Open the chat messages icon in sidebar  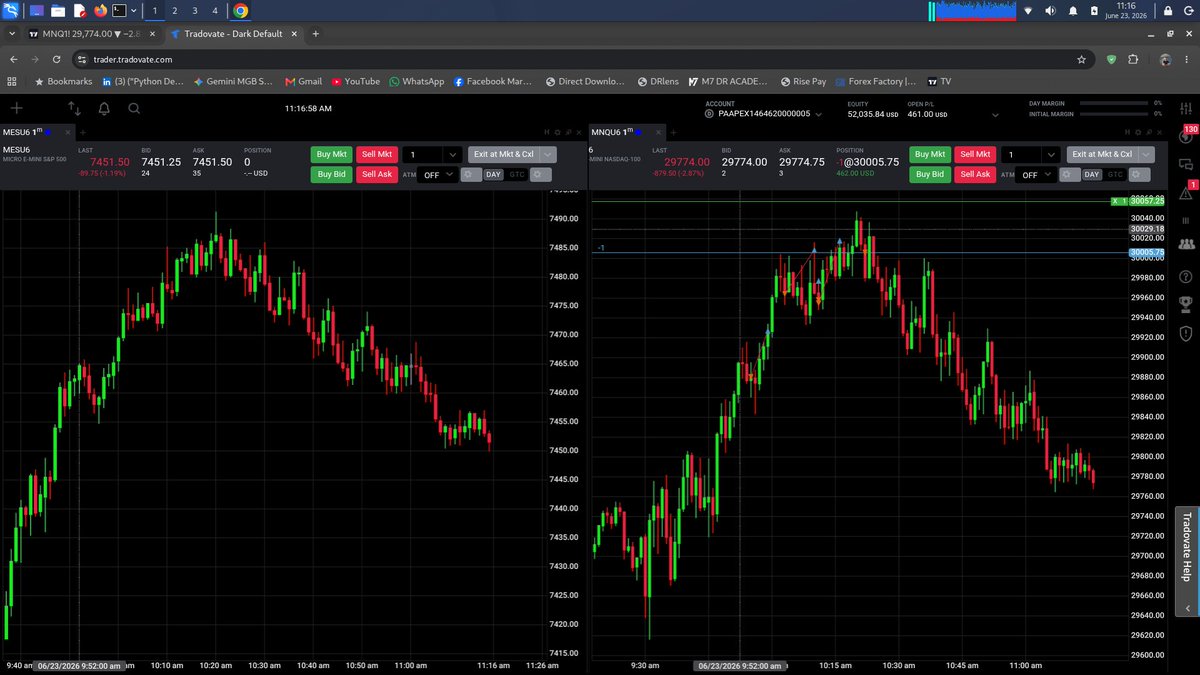tap(1186, 163)
